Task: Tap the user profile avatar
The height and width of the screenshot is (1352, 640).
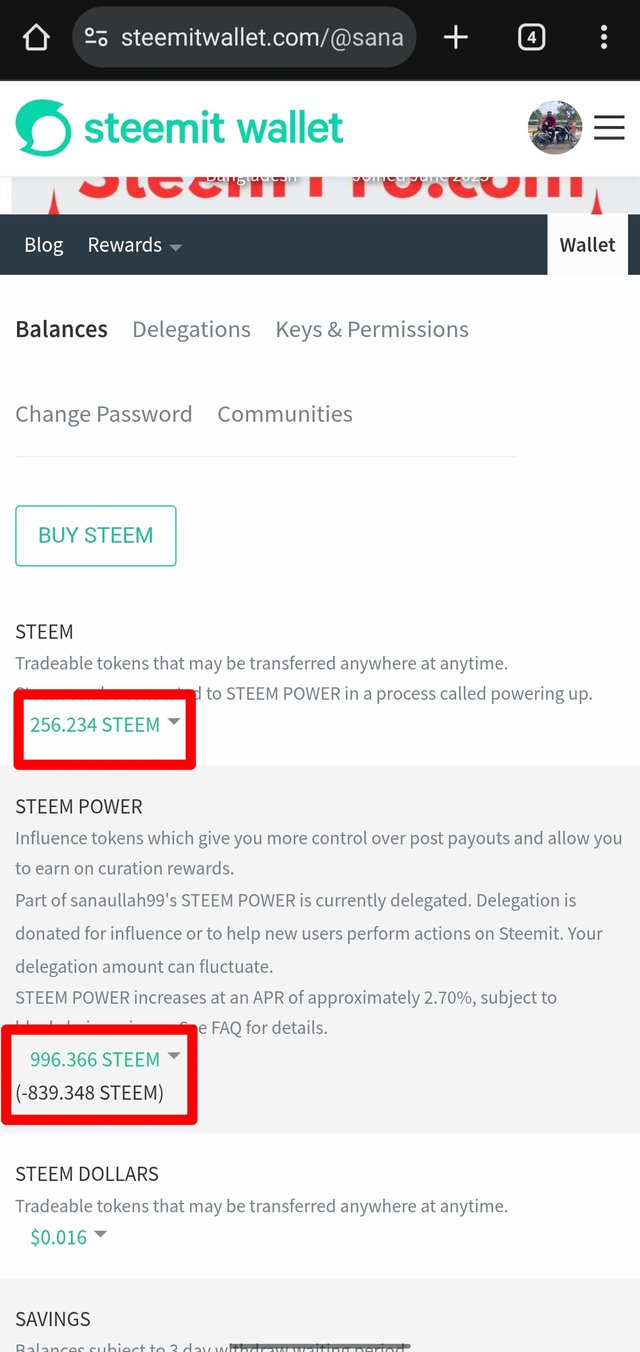Action: [555, 127]
